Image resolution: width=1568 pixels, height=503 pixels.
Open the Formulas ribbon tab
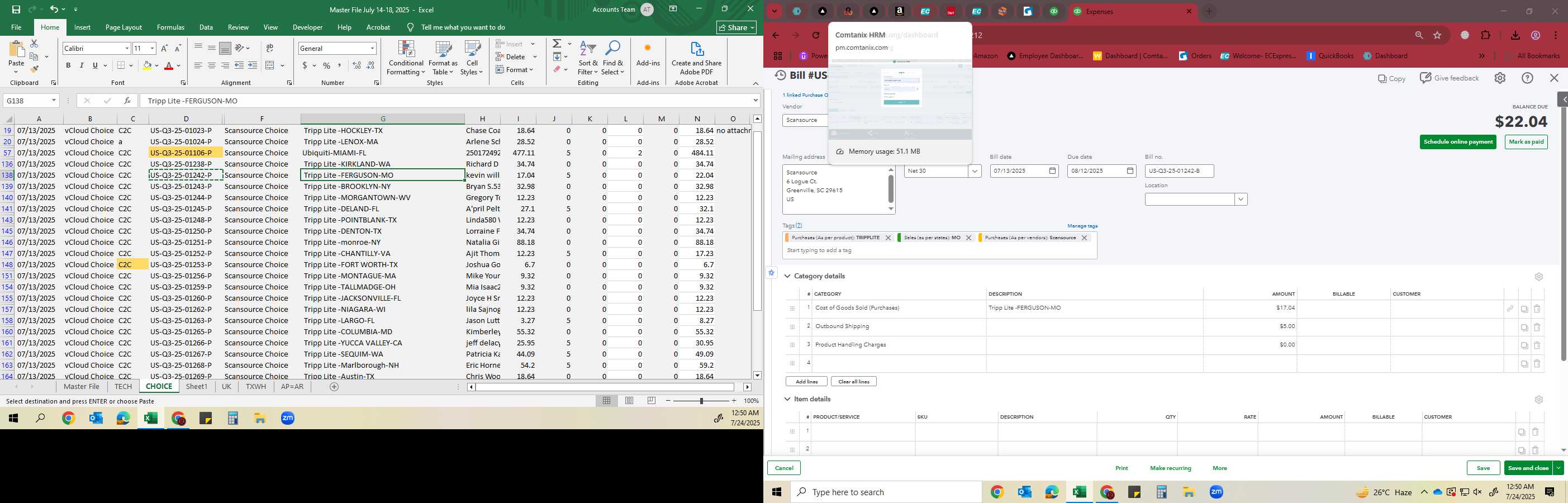170,27
